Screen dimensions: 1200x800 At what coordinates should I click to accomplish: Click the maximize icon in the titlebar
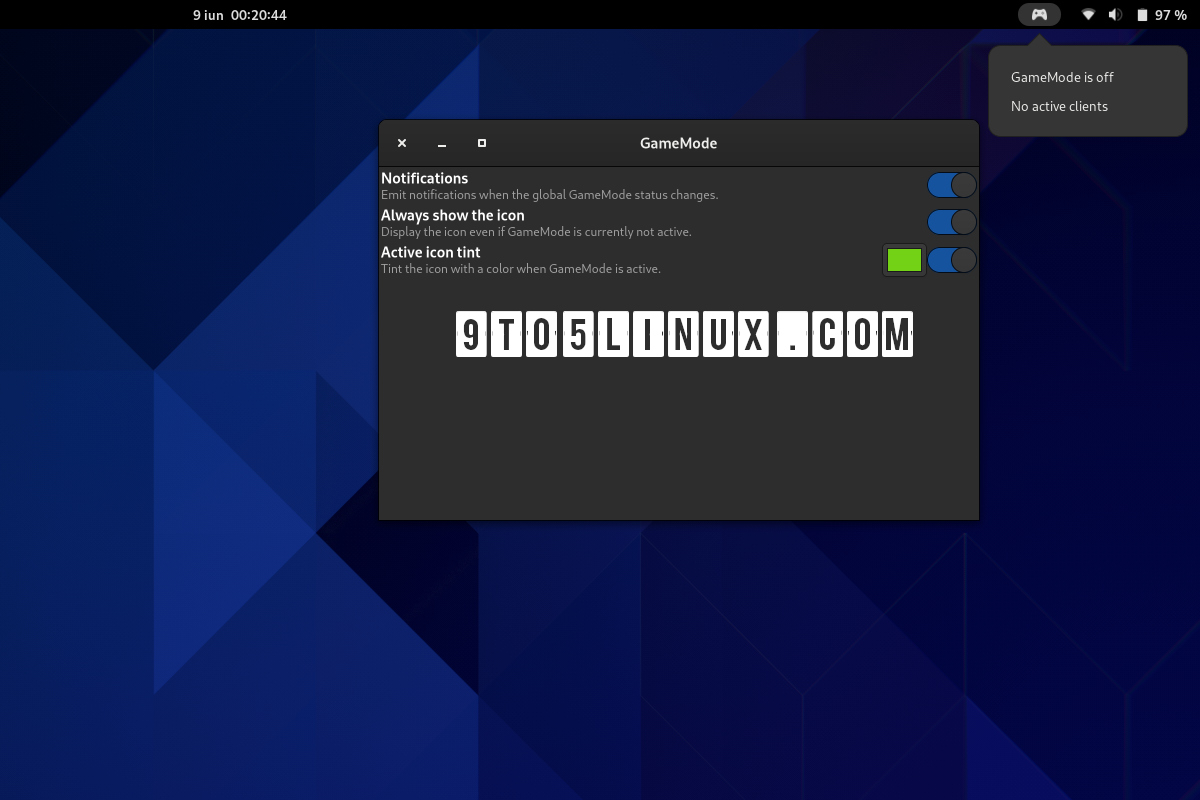pyautogui.click(x=481, y=143)
